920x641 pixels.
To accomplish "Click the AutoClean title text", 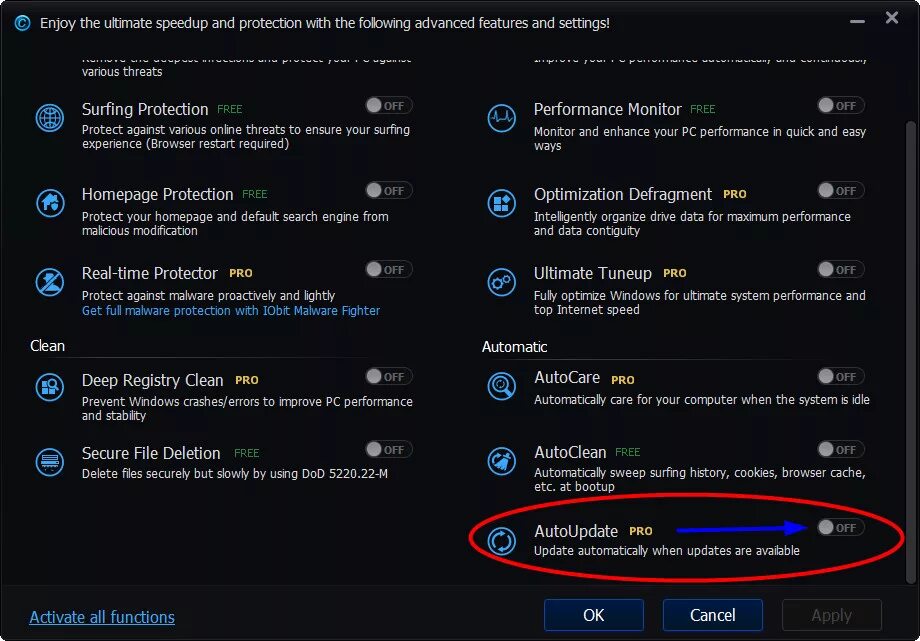I will (570, 453).
